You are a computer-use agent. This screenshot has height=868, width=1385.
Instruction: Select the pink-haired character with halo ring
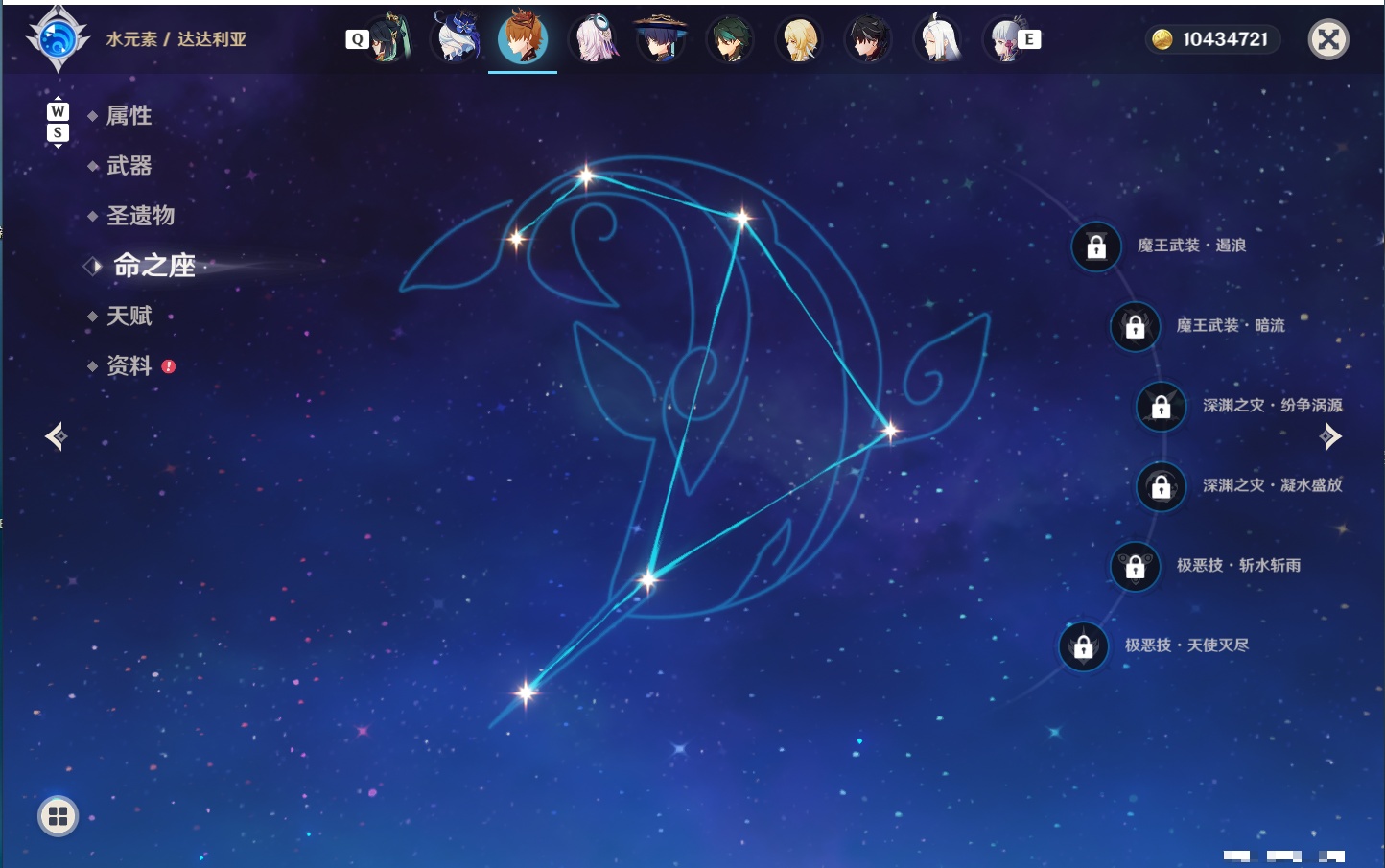coord(594,38)
